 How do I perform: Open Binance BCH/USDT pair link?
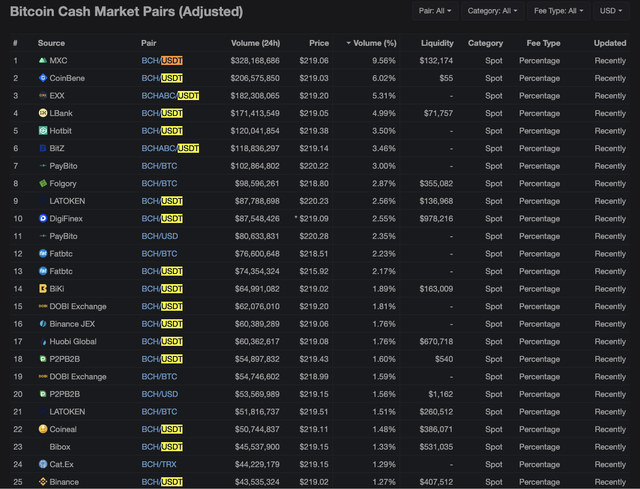click(x=162, y=482)
